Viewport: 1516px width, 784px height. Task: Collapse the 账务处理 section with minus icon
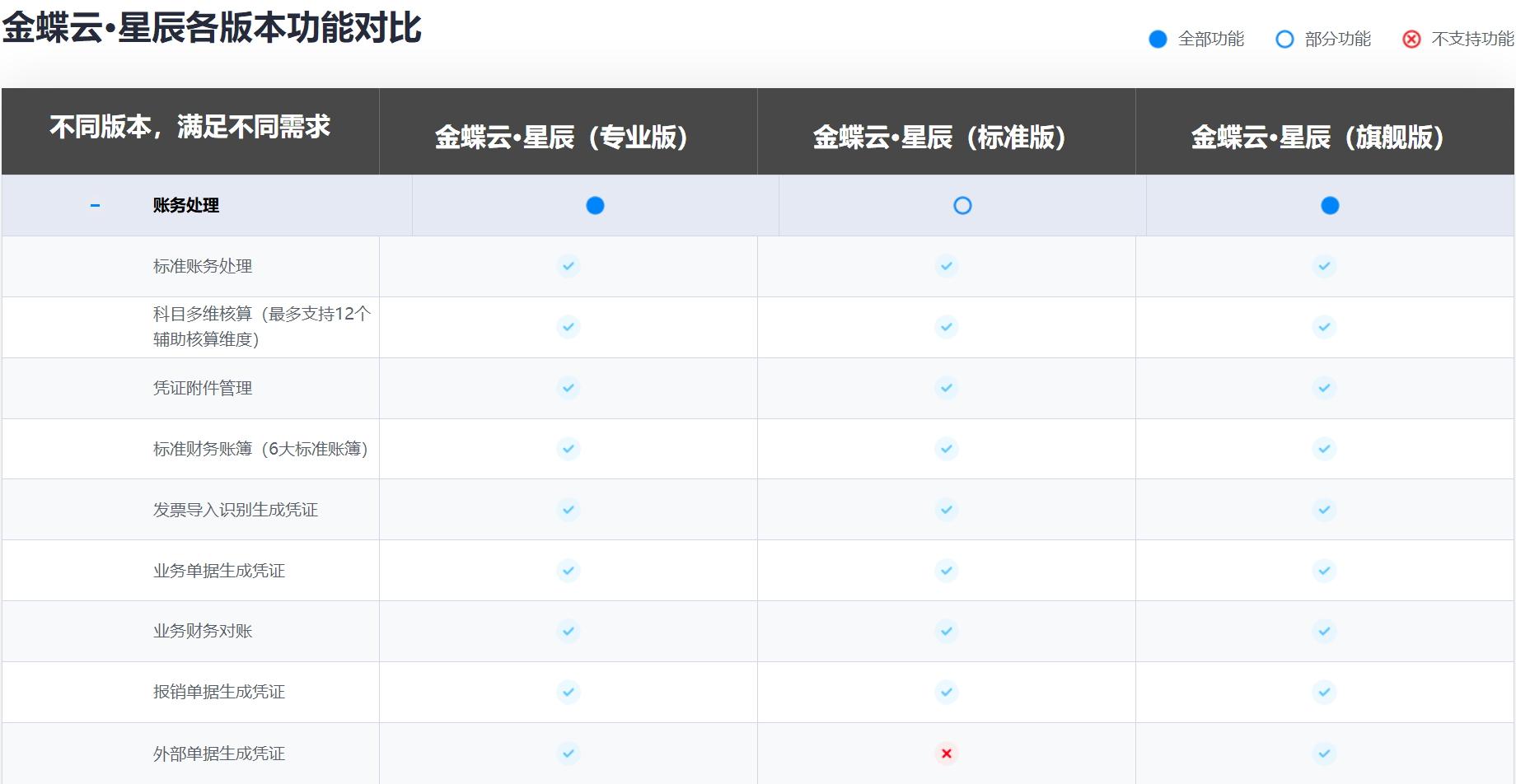[95, 205]
